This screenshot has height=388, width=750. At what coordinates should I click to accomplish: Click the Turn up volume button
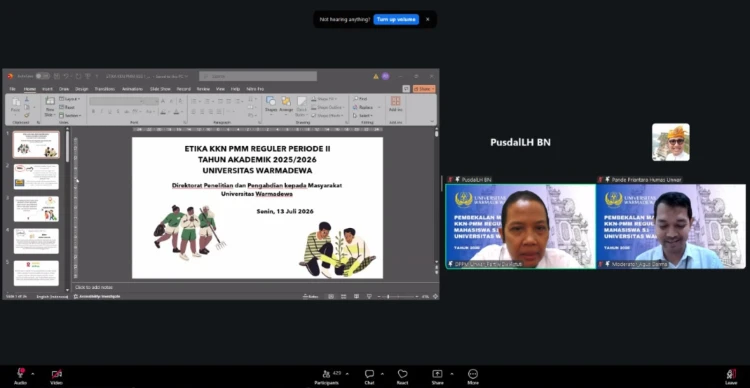click(x=396, y=20)
